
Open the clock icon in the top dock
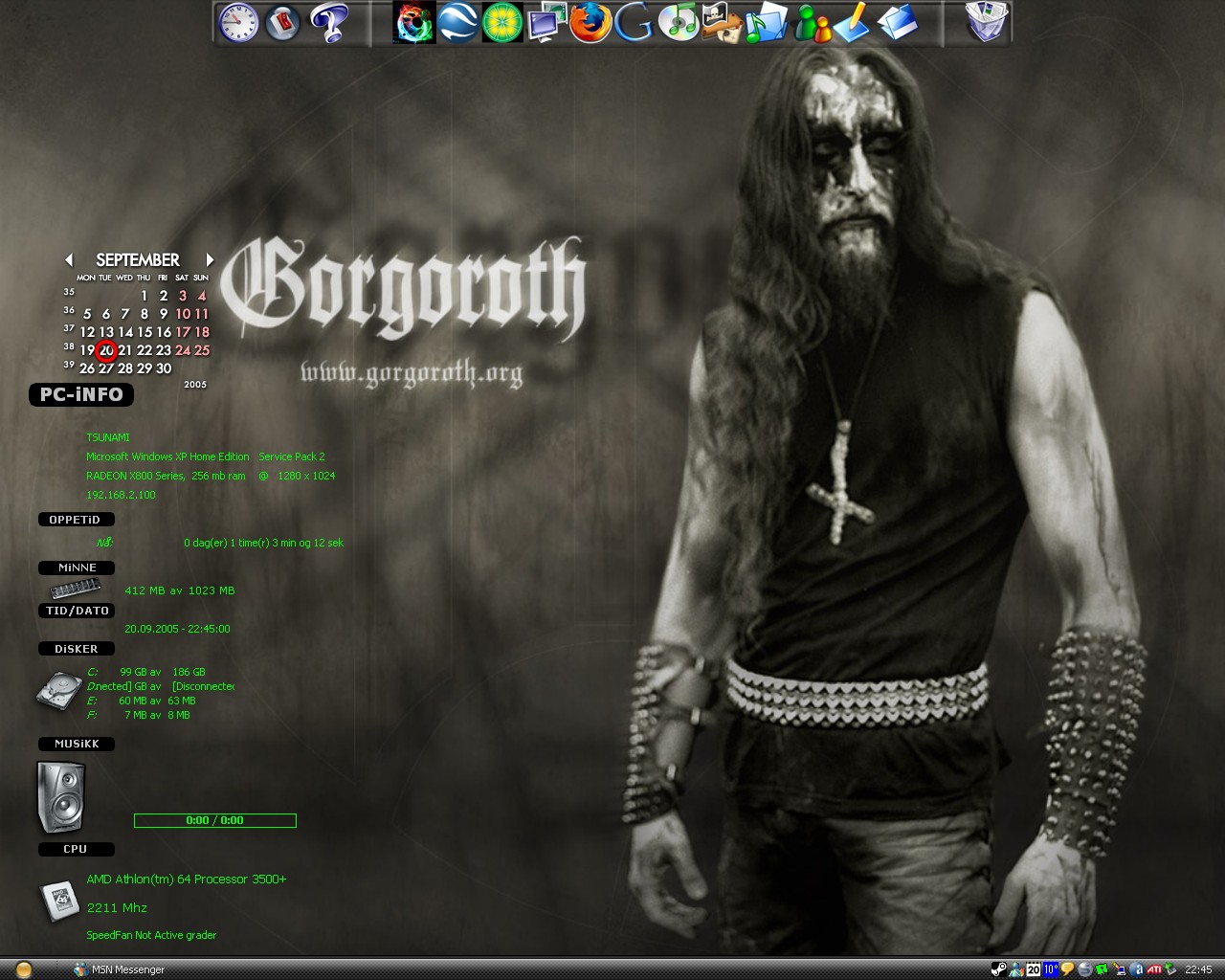tap(239, 23)
